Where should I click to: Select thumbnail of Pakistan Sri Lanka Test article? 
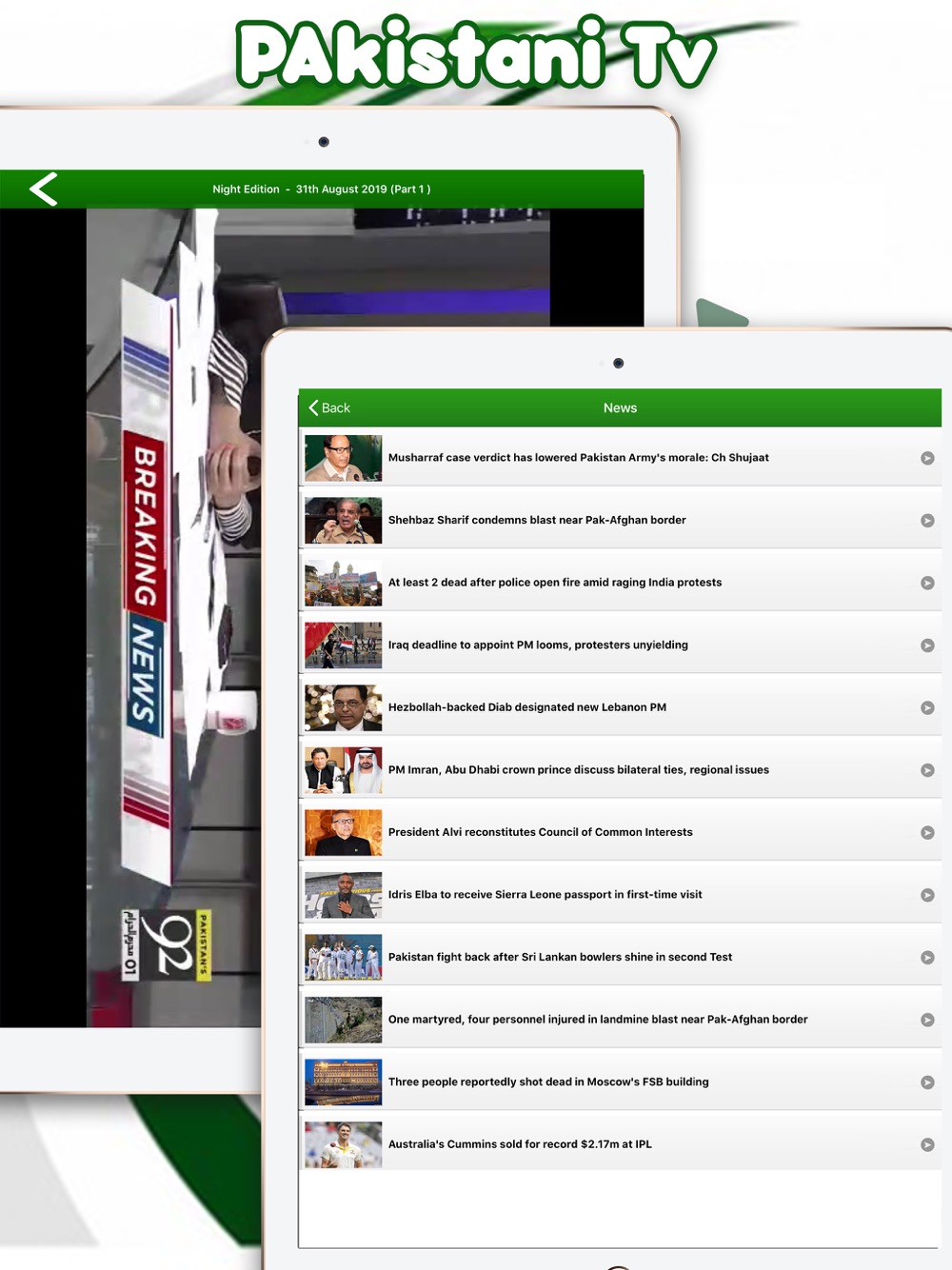344,957
